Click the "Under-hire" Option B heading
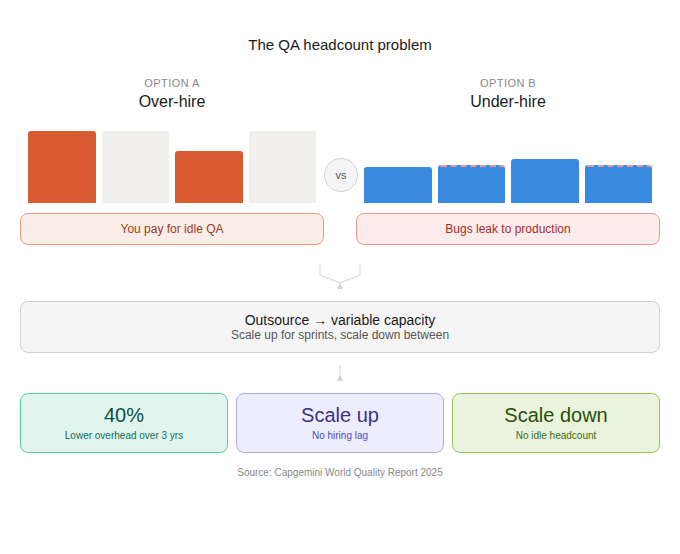 pyautogui.click(x=508, y=101)
